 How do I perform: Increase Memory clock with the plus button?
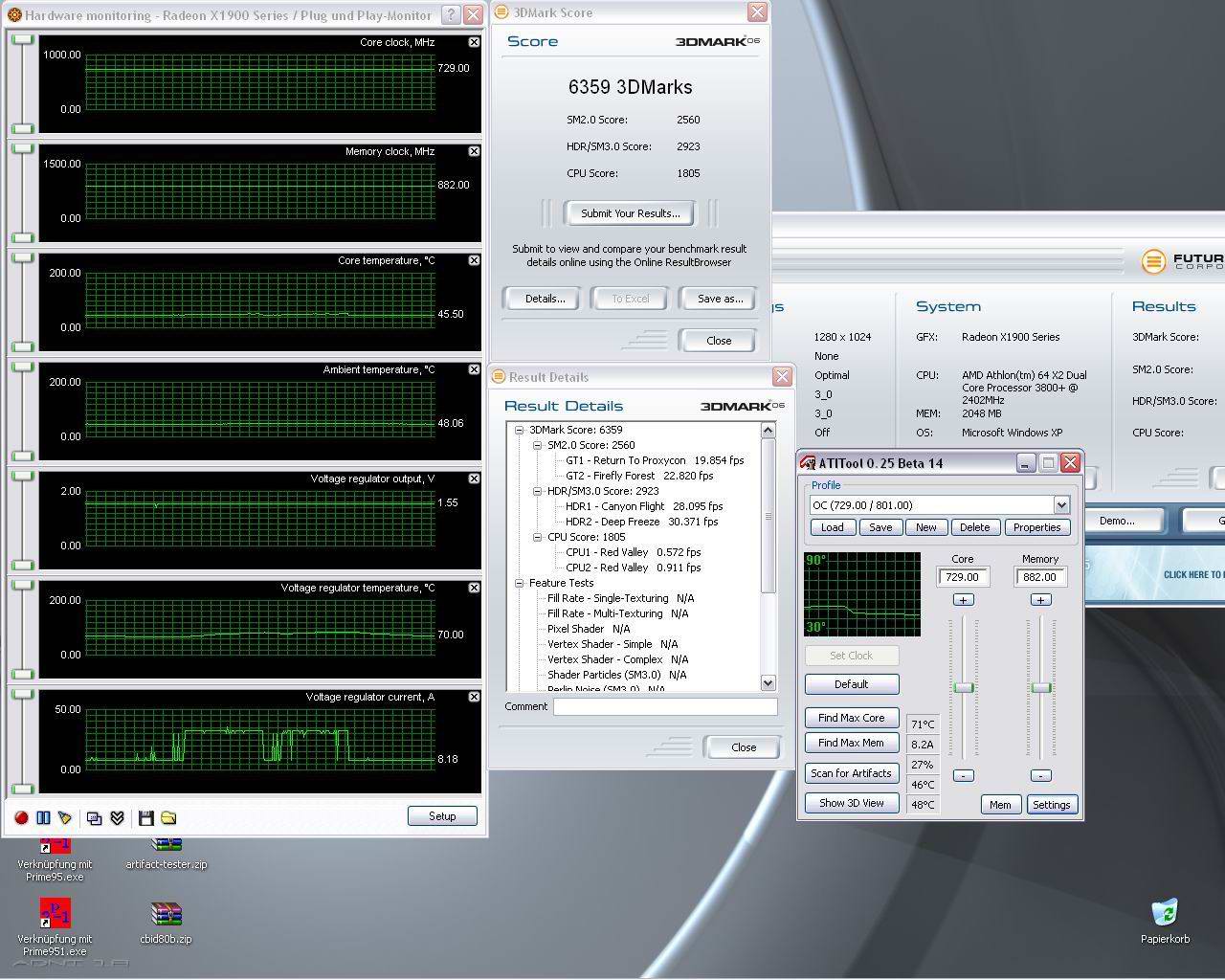1041,600
